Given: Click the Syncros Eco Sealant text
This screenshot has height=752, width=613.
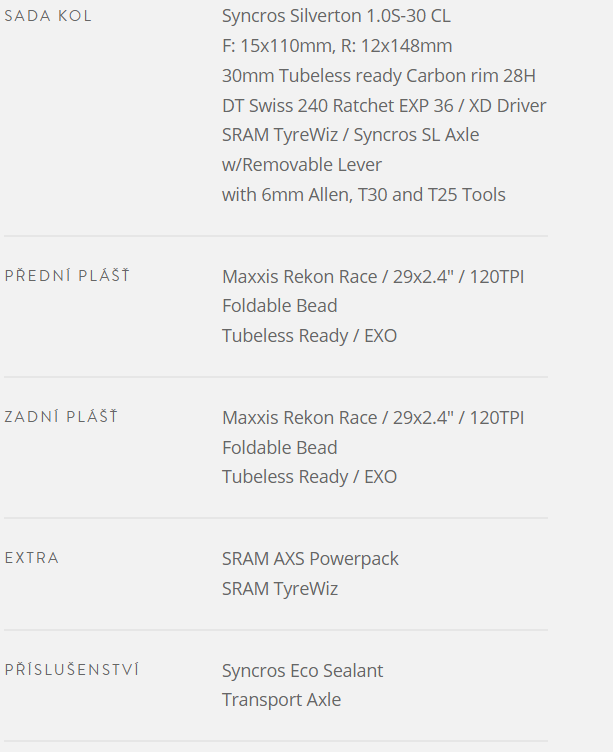Looking at the screenshot, I should click(x=303, y=670).
